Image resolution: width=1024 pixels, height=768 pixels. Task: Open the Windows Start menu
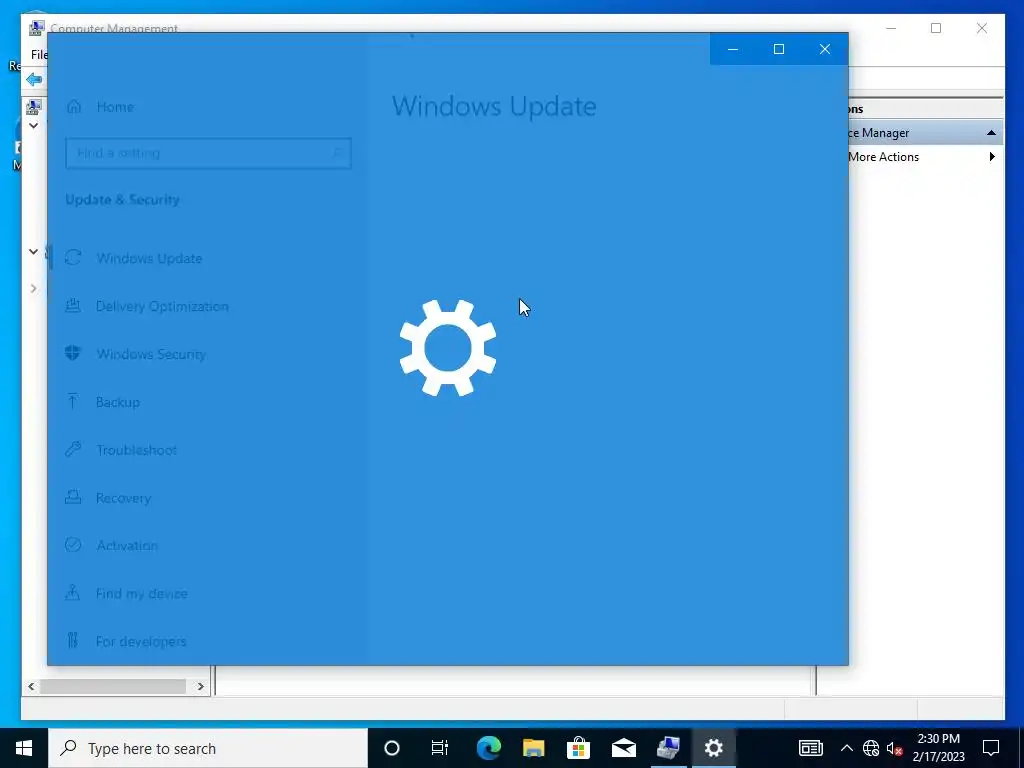[x=24, y=748]
